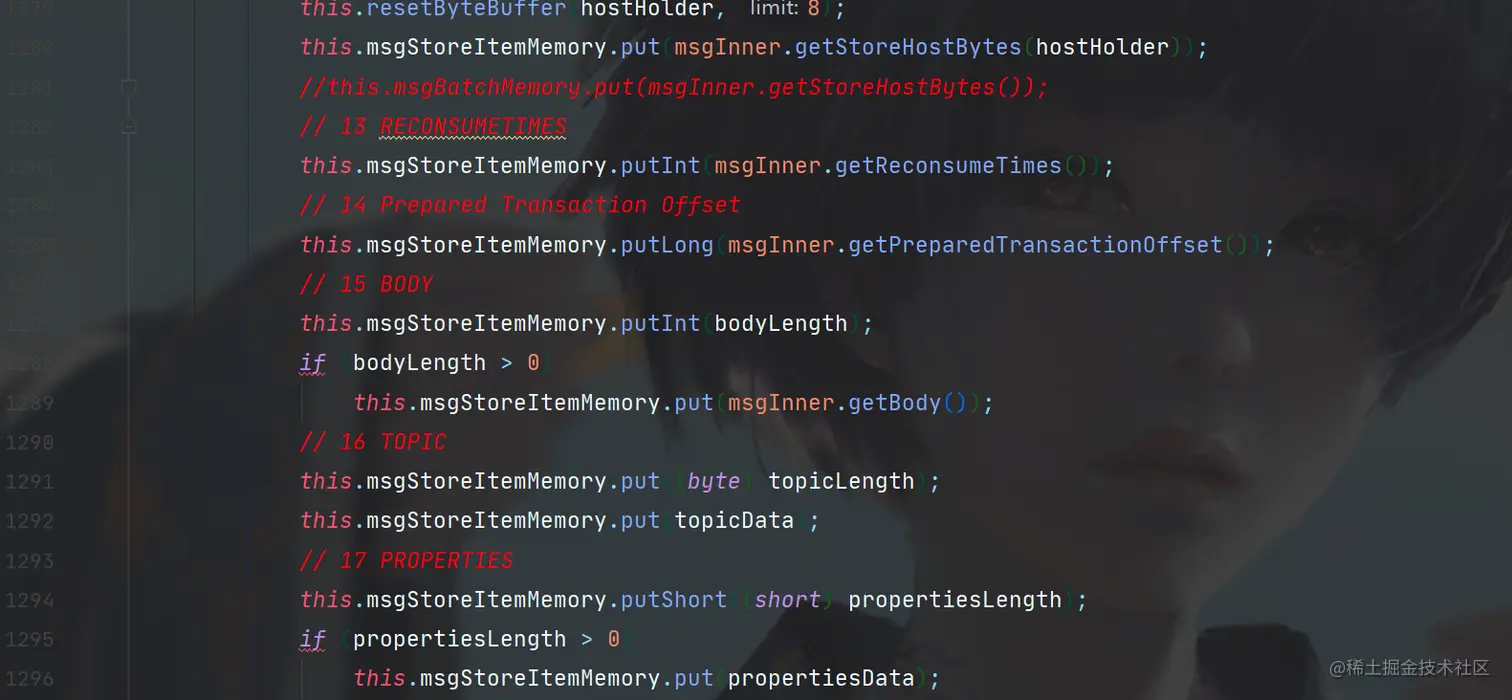Place cursor on putLong method
The image size is (1512, 700).
tap(667, 245)
